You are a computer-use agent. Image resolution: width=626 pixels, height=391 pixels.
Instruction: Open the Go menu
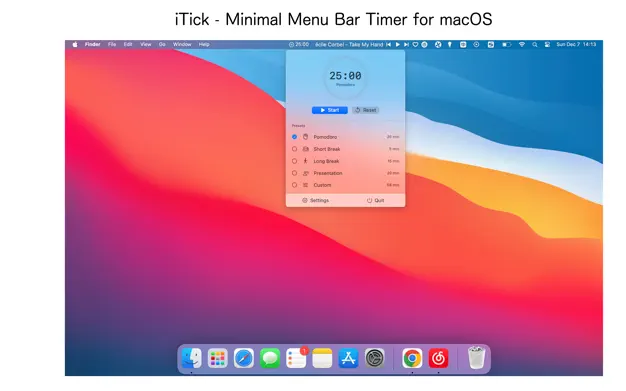click(162, 44)
